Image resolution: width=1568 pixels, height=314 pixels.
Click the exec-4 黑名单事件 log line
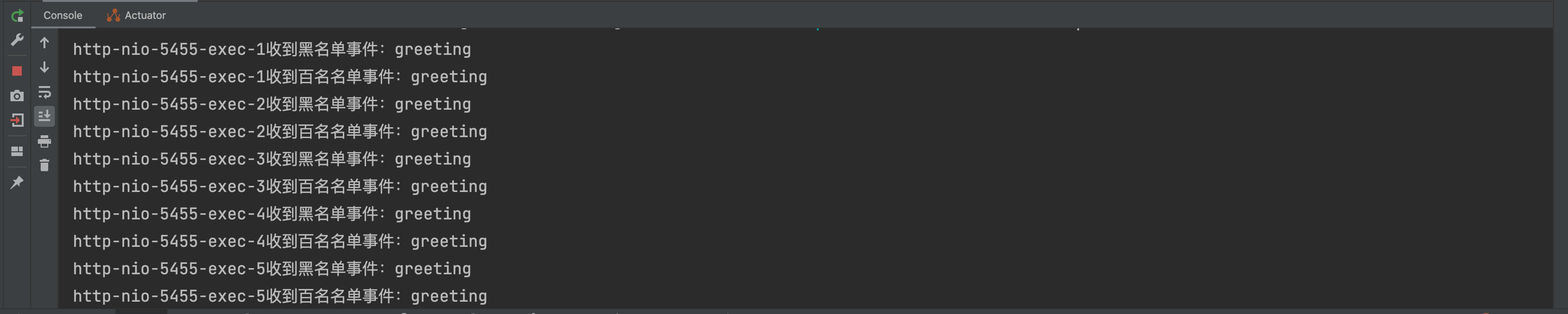(x=272, y=214)
